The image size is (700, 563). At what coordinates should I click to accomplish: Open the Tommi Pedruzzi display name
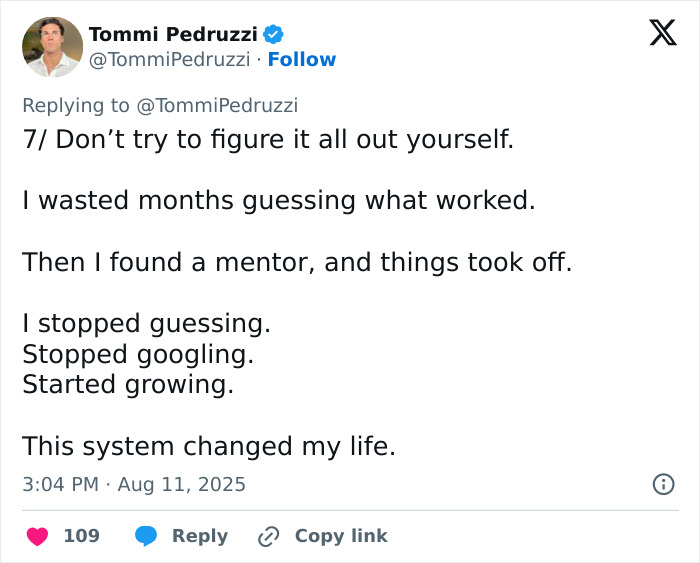[173, 34]
